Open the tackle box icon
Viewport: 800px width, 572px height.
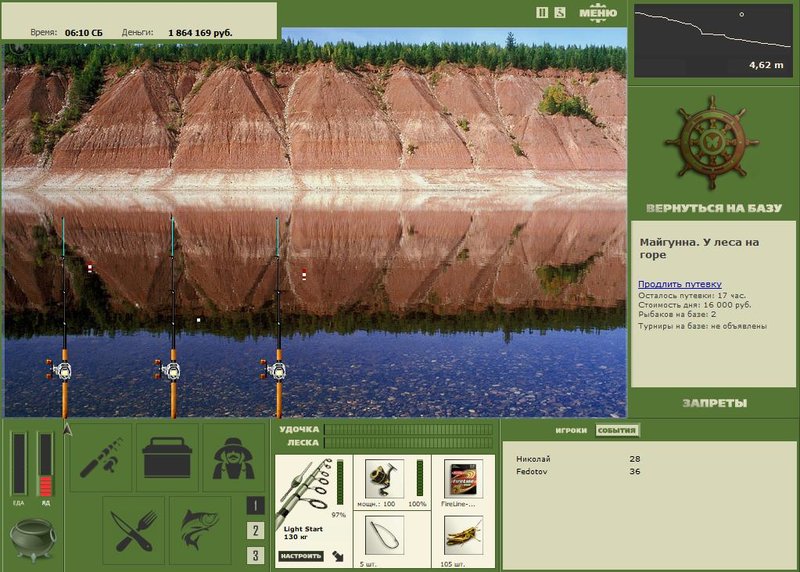[167, 457]
